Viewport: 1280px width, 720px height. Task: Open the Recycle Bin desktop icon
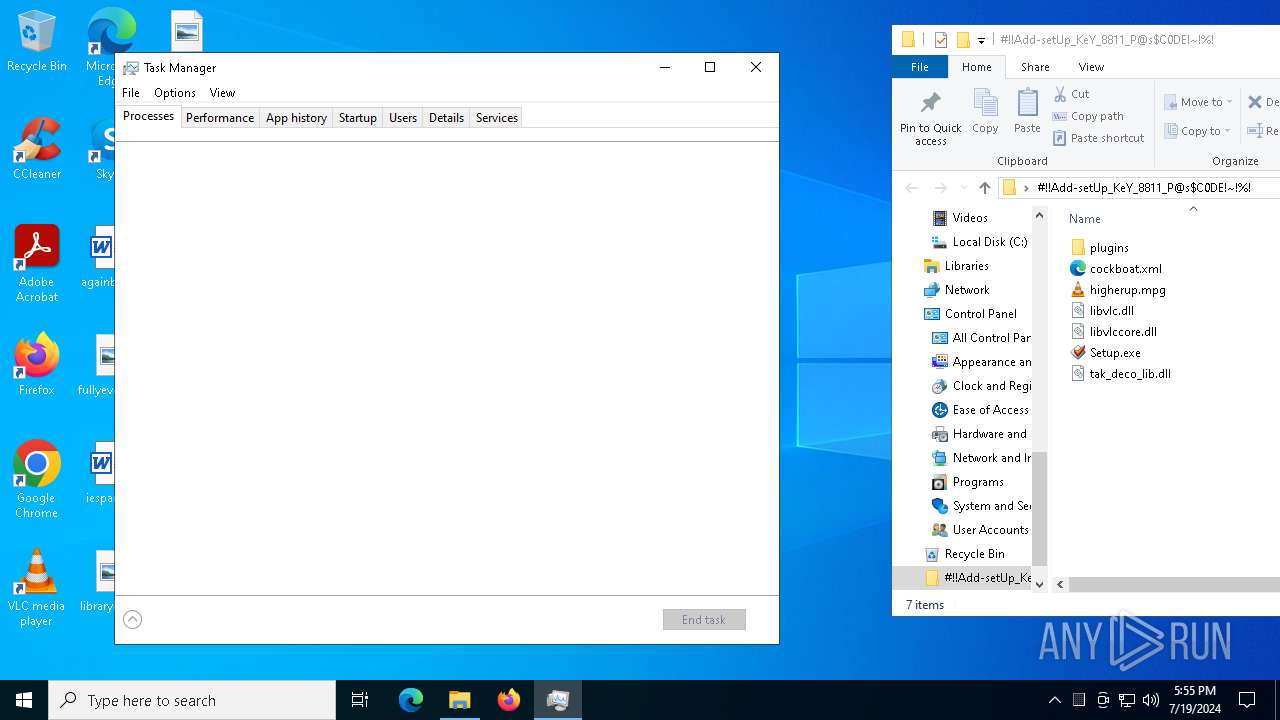point(37,42)
